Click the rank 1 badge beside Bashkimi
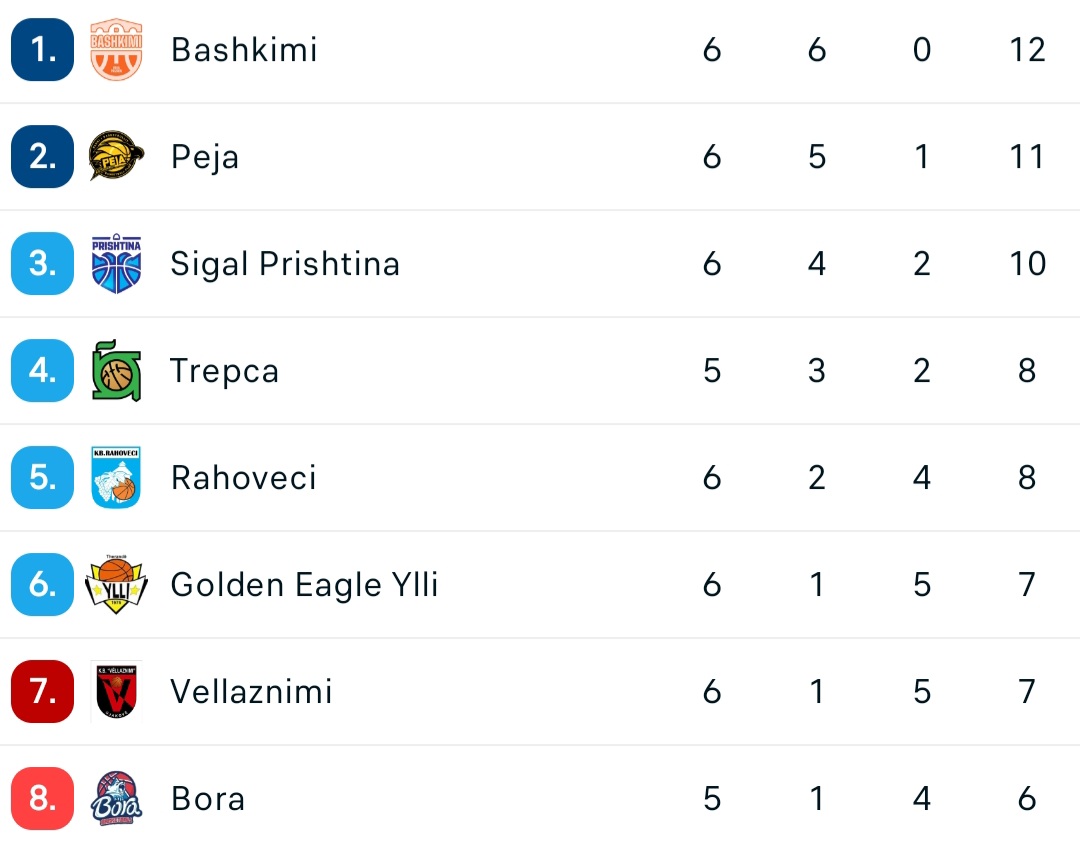Image resolution: width=1080 pixels, height=845 pixels. [42, 49]
